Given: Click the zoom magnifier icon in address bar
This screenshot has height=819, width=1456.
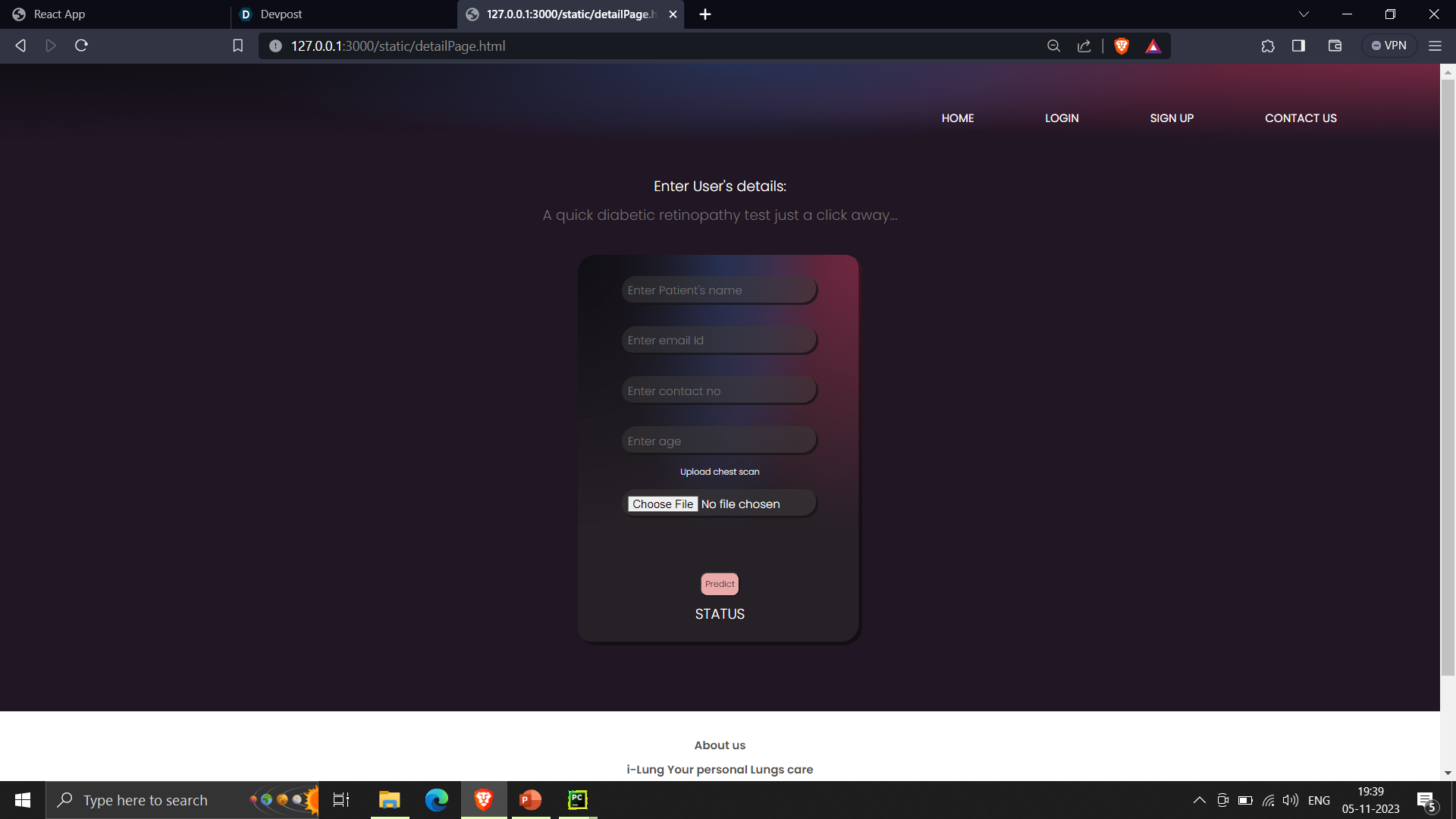Looking at the screenshot, I should point(1053,46).
